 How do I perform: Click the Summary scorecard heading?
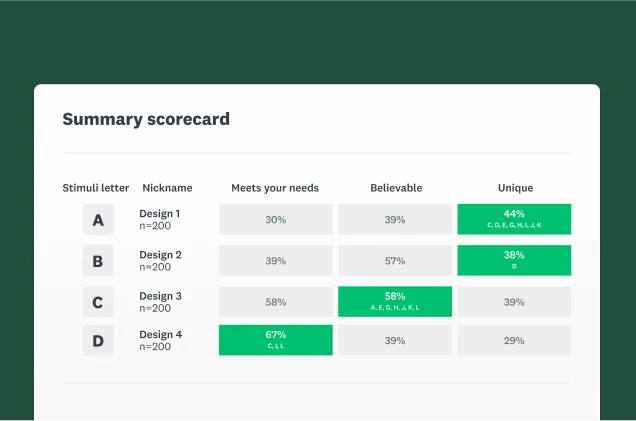(x=146, y=119)
